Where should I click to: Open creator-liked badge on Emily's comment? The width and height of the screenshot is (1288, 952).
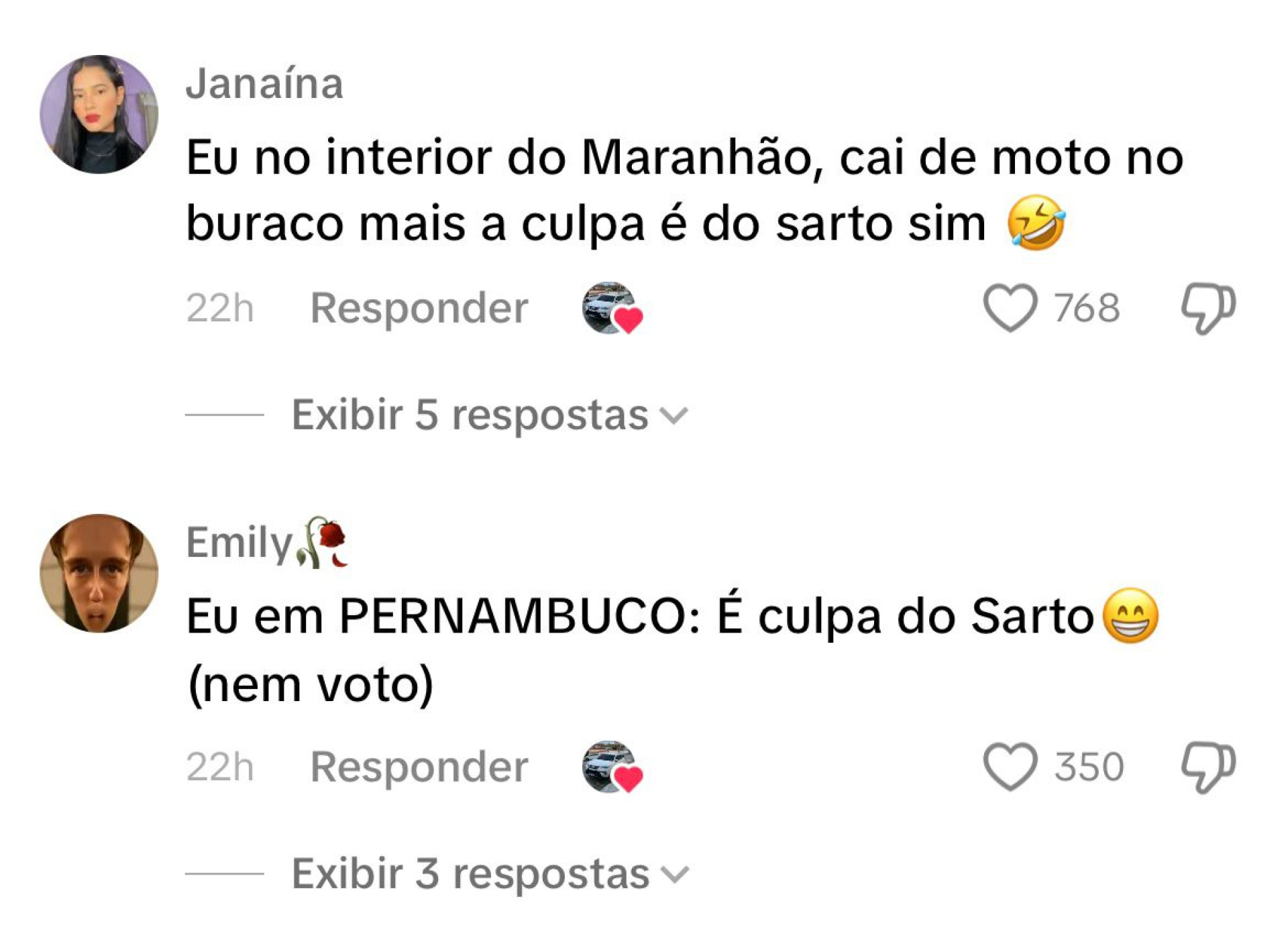click(612, 767)
